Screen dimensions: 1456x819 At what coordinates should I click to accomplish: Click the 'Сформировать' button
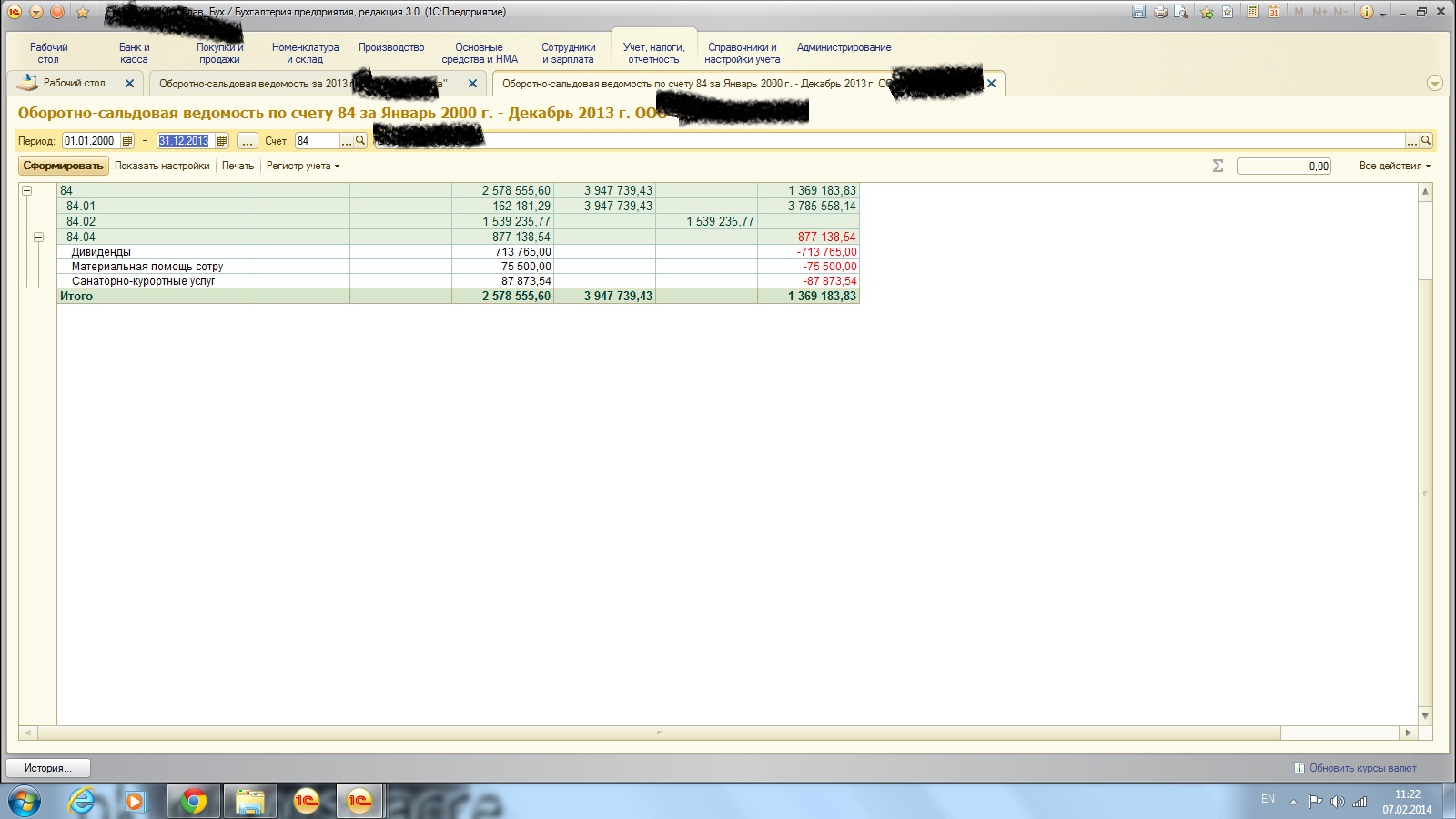(64, 166)
